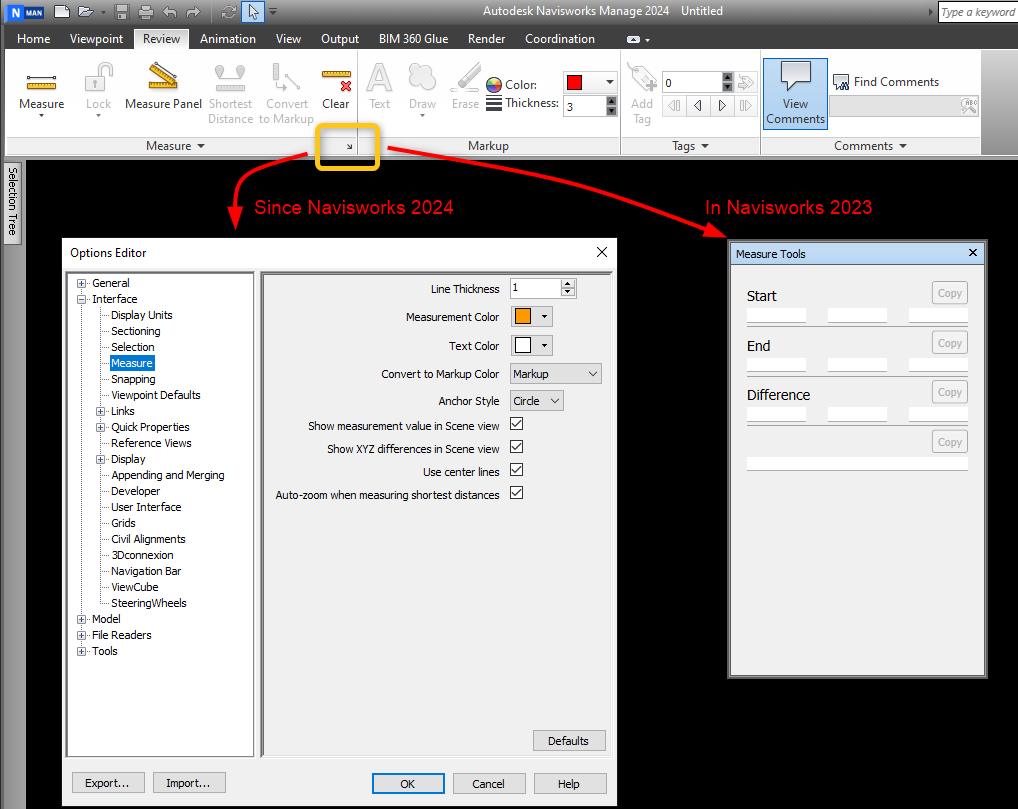The height and width of the screenshot is (809, 1018).
Task: Click the Find Comments icon
Action: [841, 82]
